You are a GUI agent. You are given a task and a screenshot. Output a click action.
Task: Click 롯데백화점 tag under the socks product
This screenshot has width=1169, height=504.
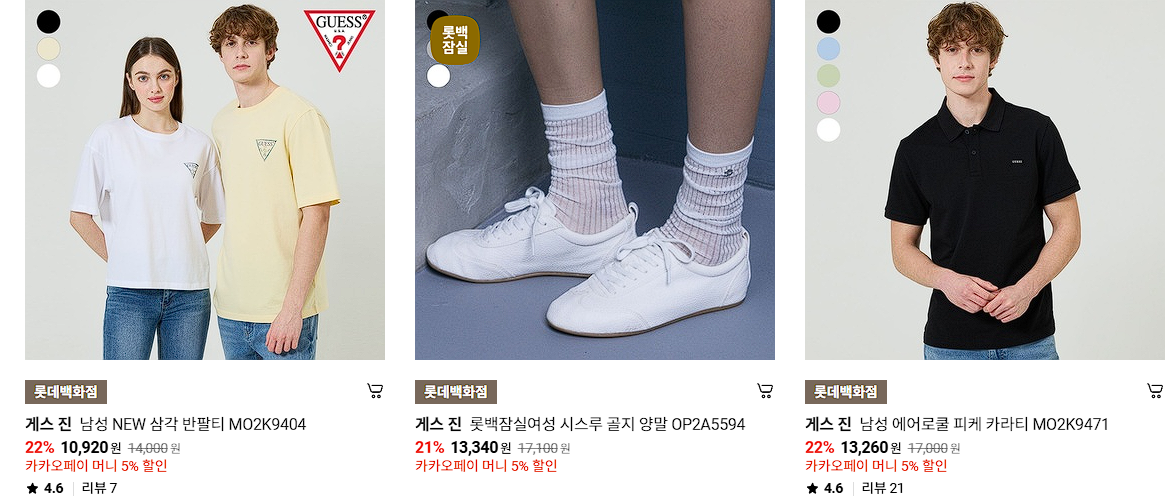[x=456, y=392]
